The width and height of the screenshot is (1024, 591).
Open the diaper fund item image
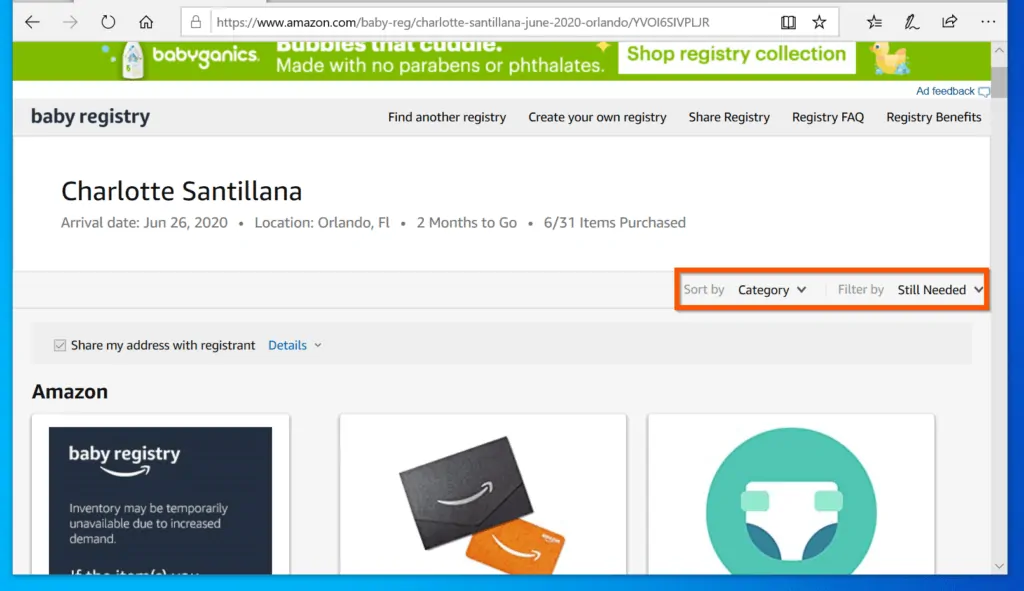[791, 501]
